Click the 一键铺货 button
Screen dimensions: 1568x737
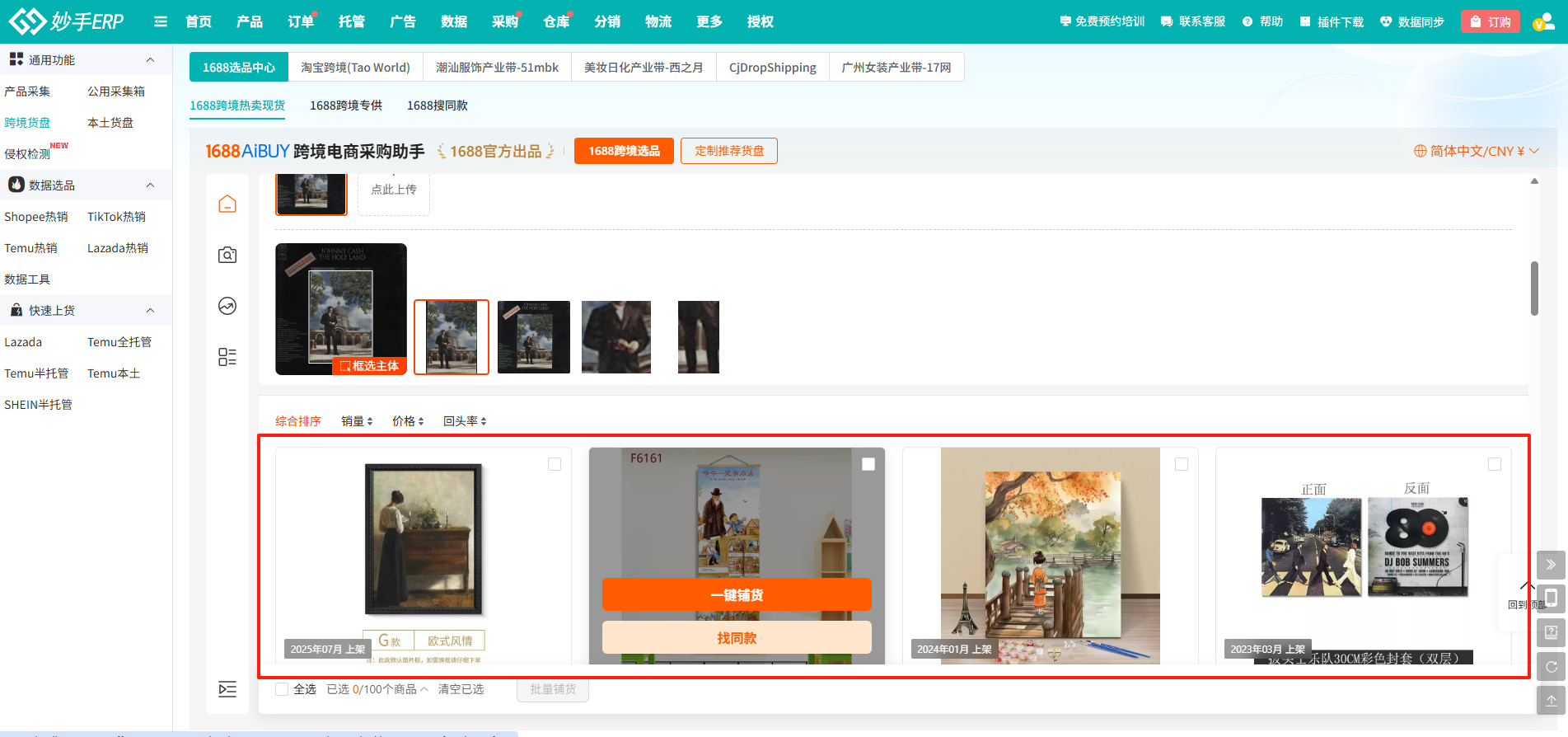[737, 595]
